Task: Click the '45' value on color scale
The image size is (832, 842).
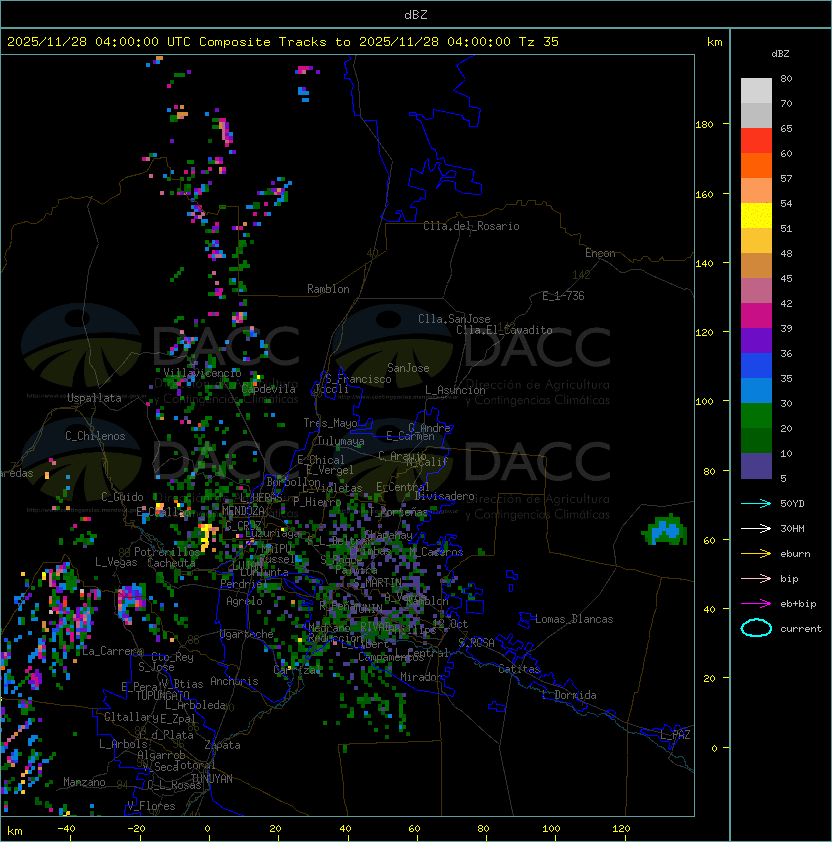Action: tap(786, 278)
